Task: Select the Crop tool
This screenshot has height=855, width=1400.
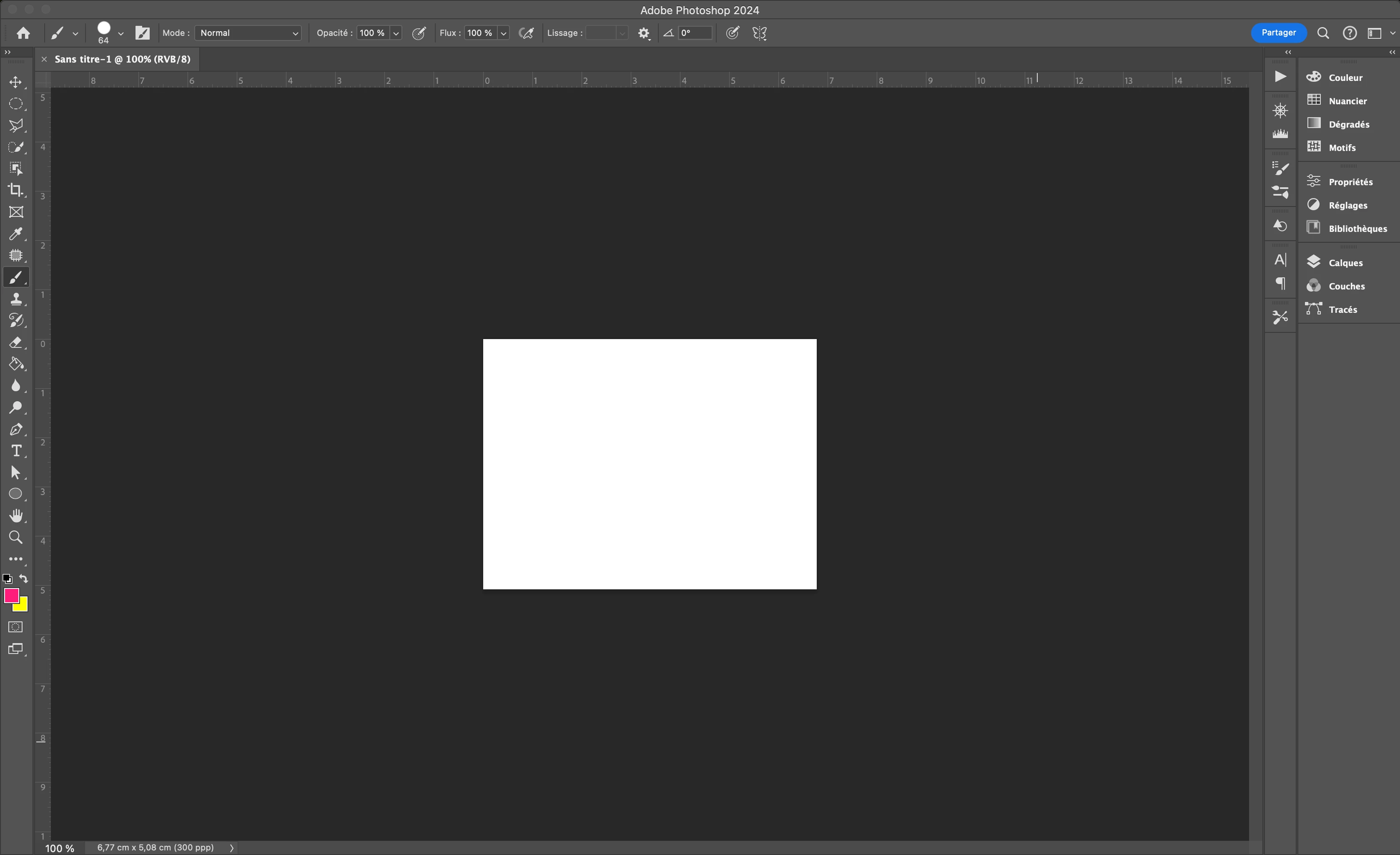Action: tap(15, 191)
